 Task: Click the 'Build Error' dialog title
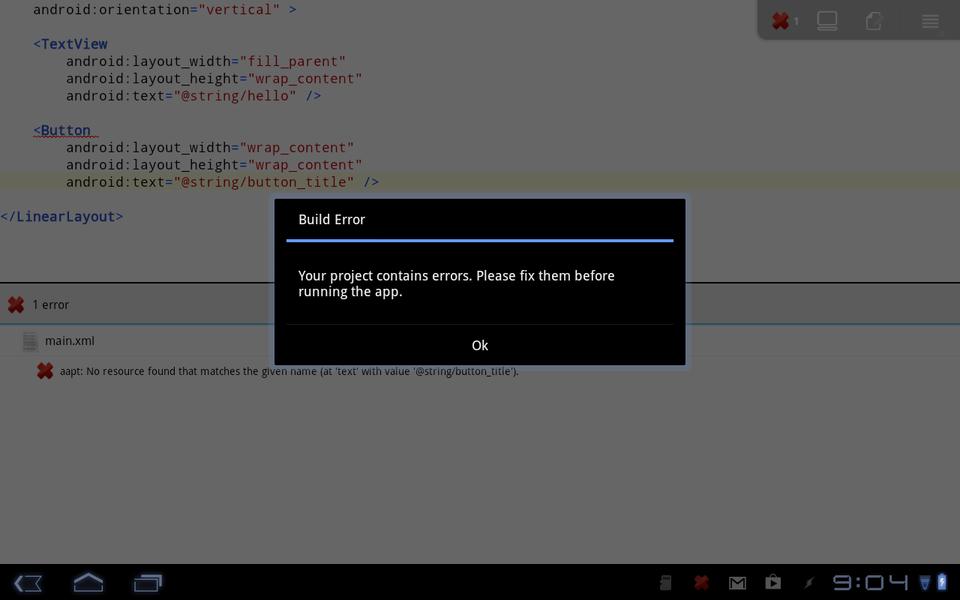pos(331,219)
